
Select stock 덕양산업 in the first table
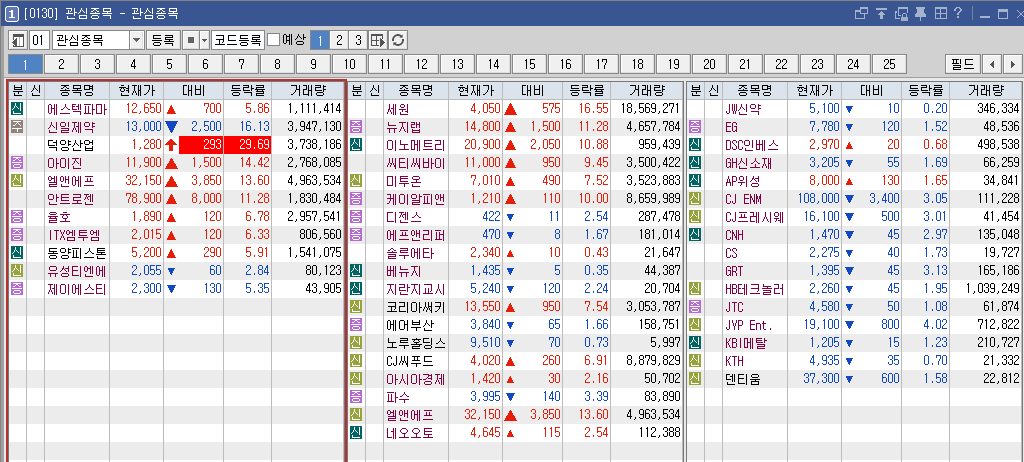click(71, 145)
